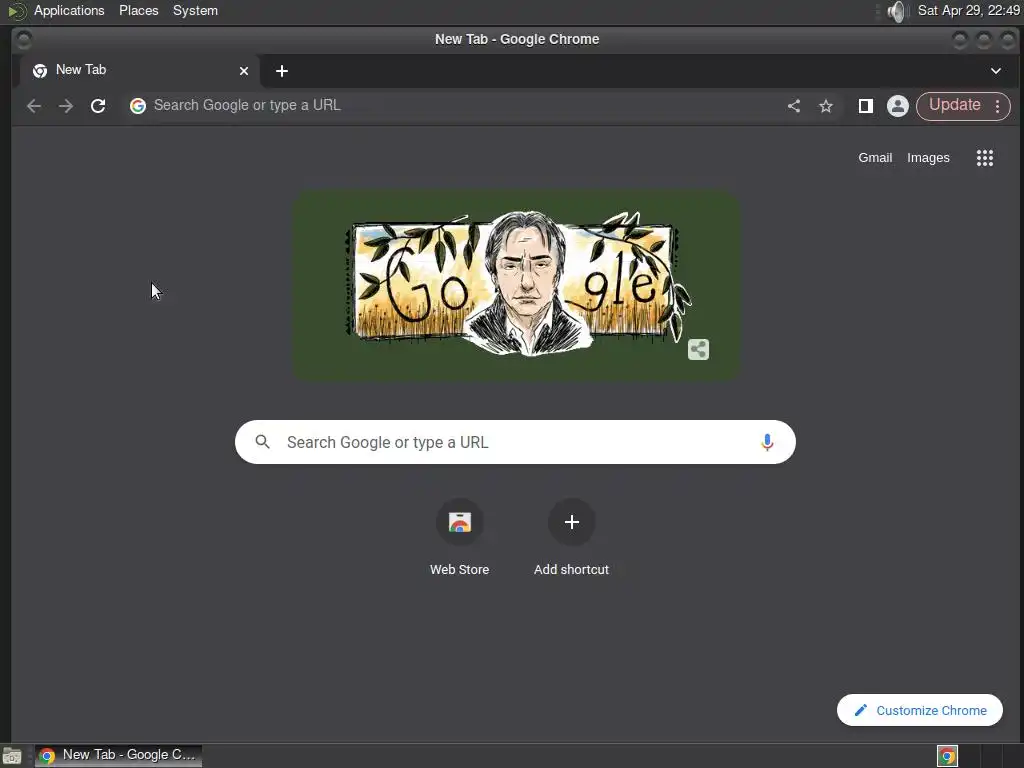Bookmark this tab with the star icon
Viewport: 1024px width, 768px height.
(825, 106)
